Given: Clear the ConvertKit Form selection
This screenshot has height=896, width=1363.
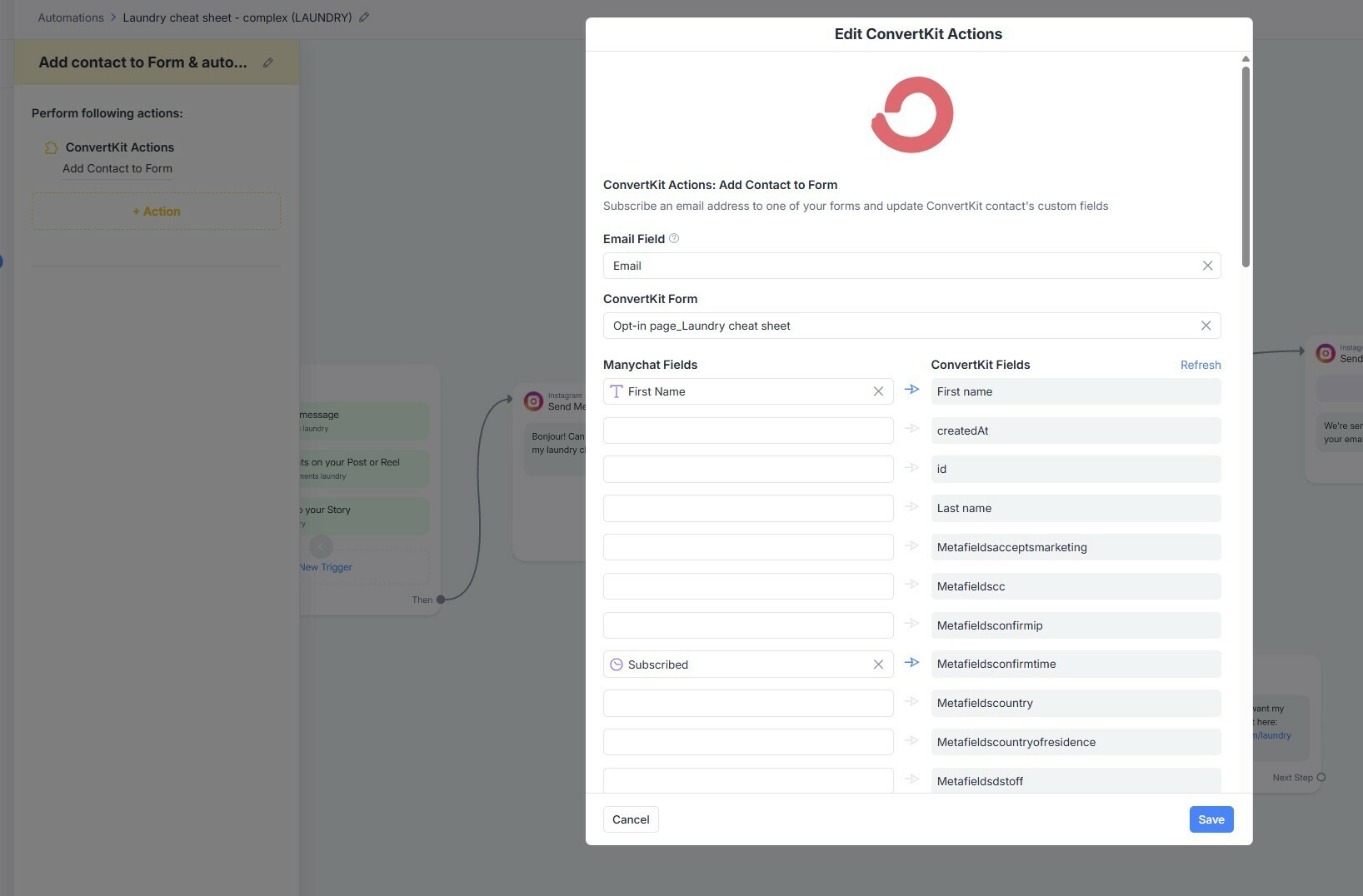Looking at the screenshot, I should pos(1206,326).
